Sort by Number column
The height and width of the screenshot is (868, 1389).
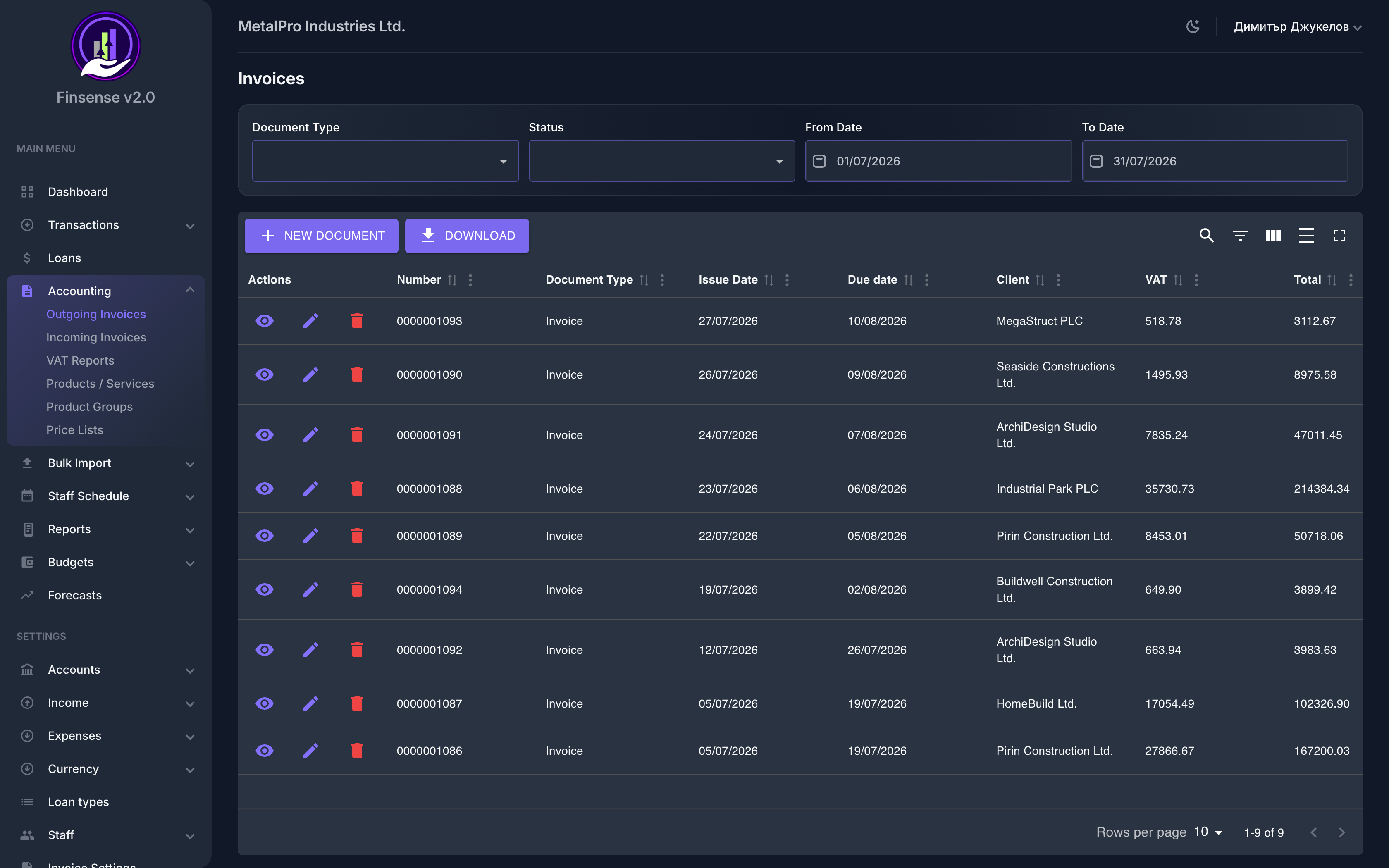(452, 279)
